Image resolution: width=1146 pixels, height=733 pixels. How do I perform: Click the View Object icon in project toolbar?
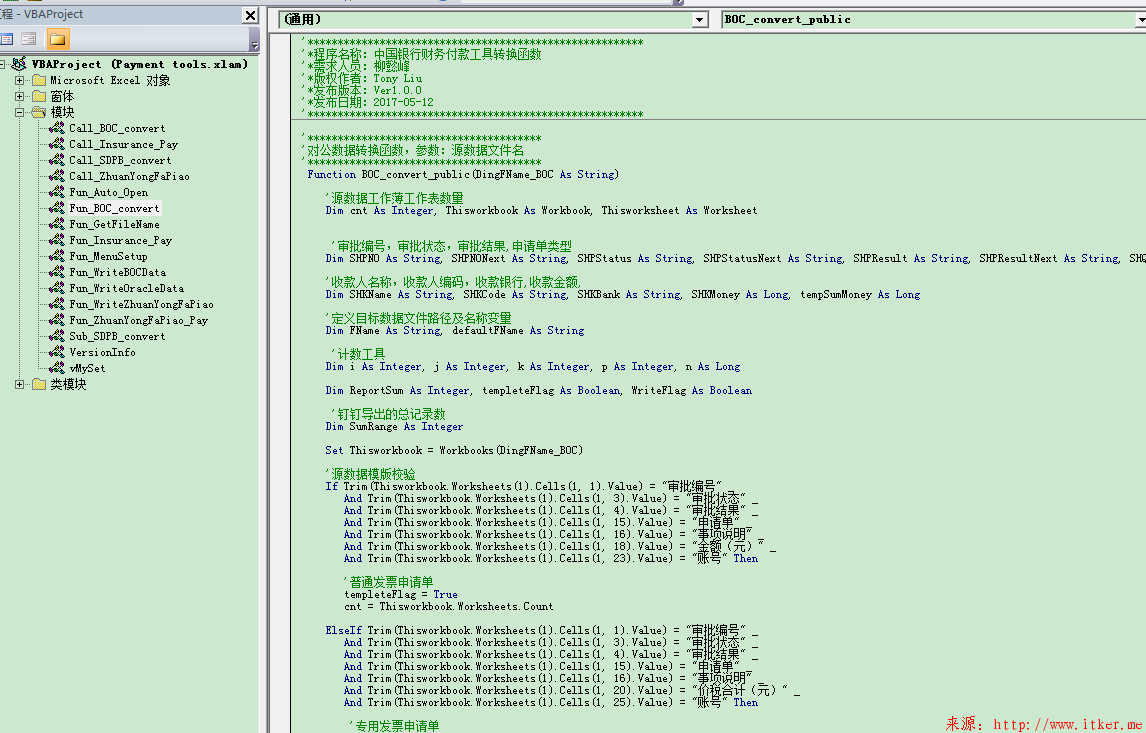(x=29, y=39)
